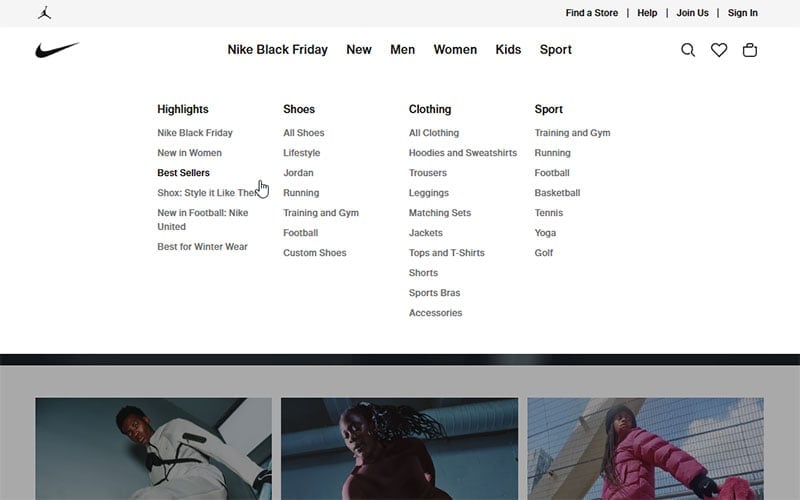Go to Find a Store

point(592,13)
